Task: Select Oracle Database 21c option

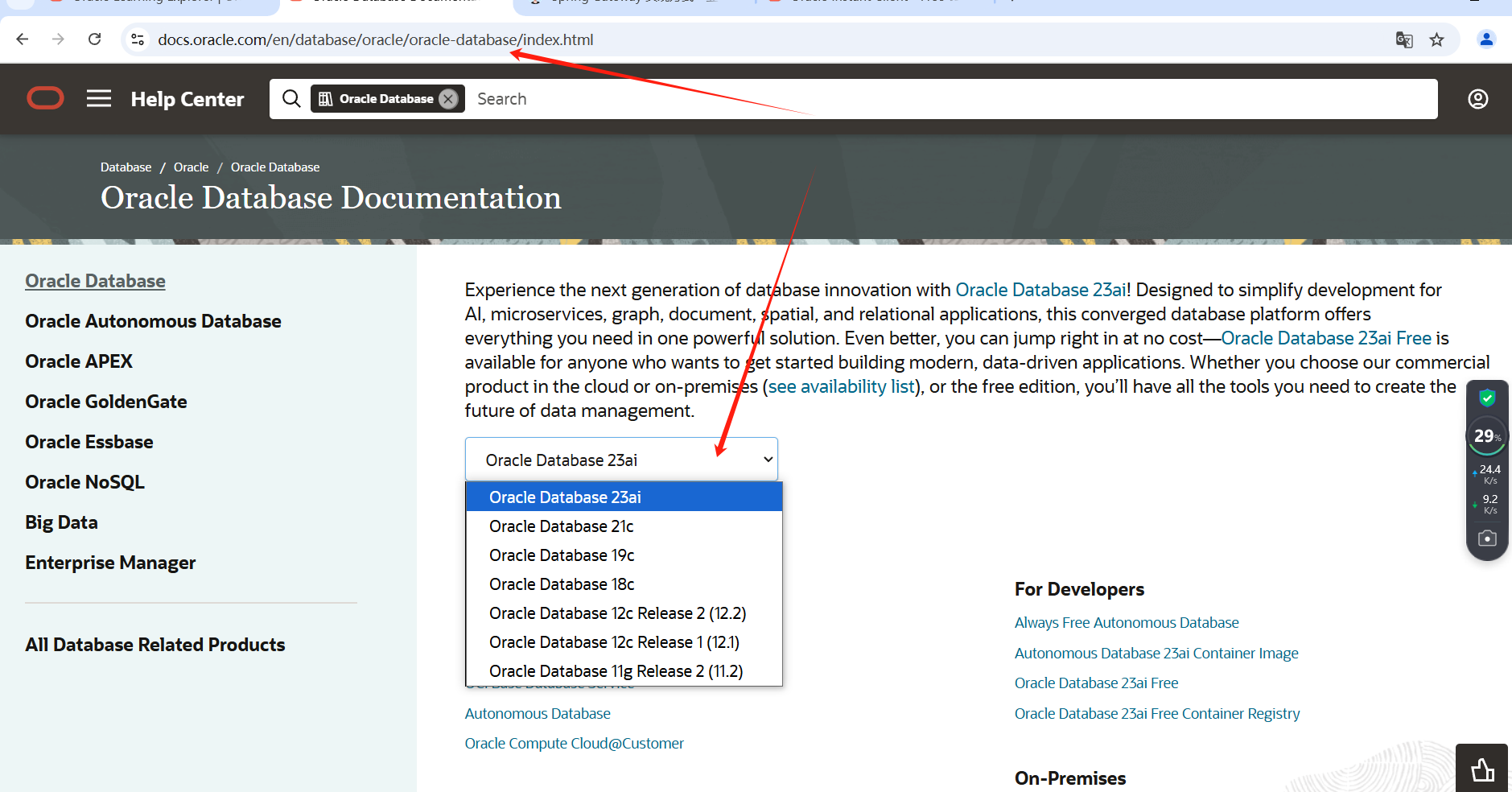Action: pos(624,526)
